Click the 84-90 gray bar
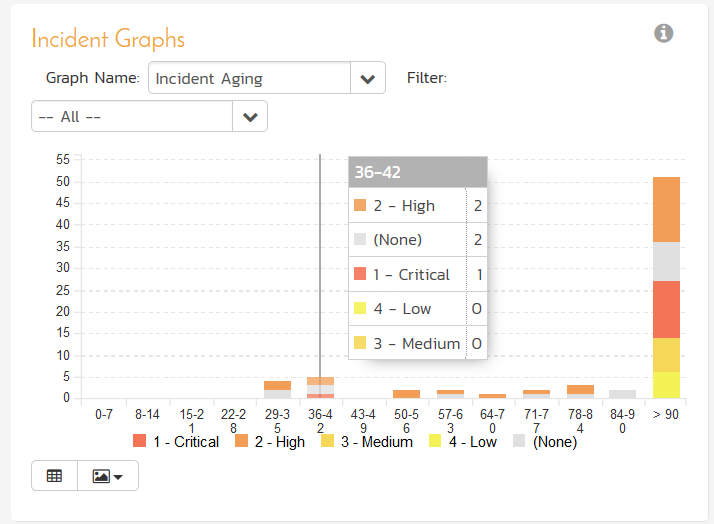714x524 pixels. [x=623, y=394]
